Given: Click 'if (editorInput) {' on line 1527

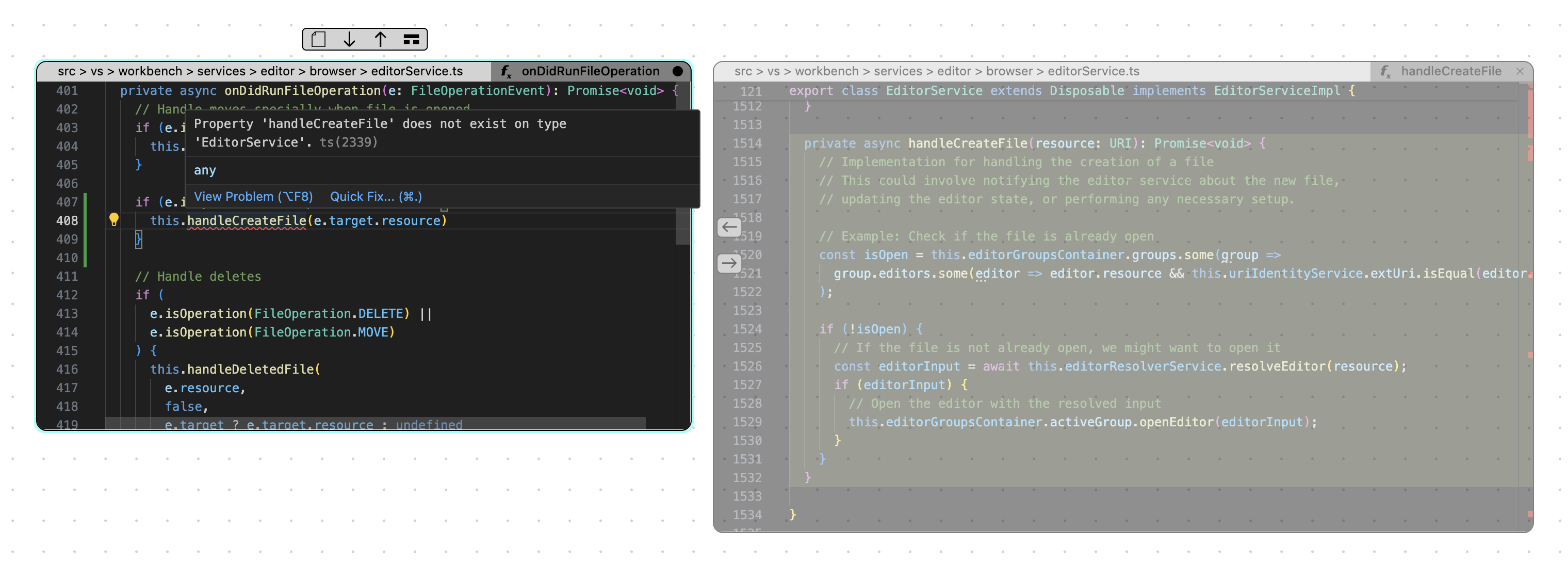Looking at the screenshot, I should [901, 385].
